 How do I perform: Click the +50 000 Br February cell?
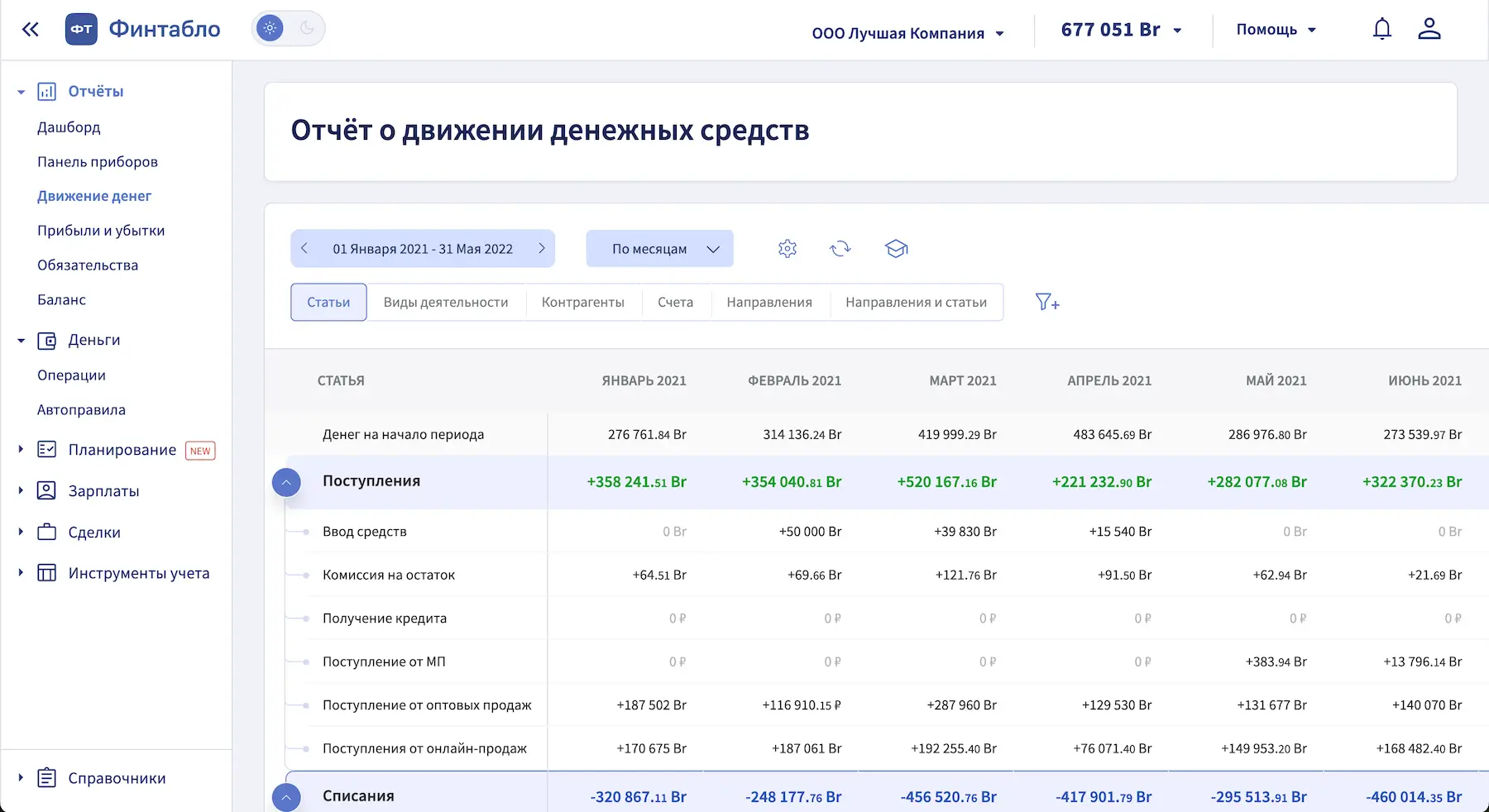(x=810, y=532)
